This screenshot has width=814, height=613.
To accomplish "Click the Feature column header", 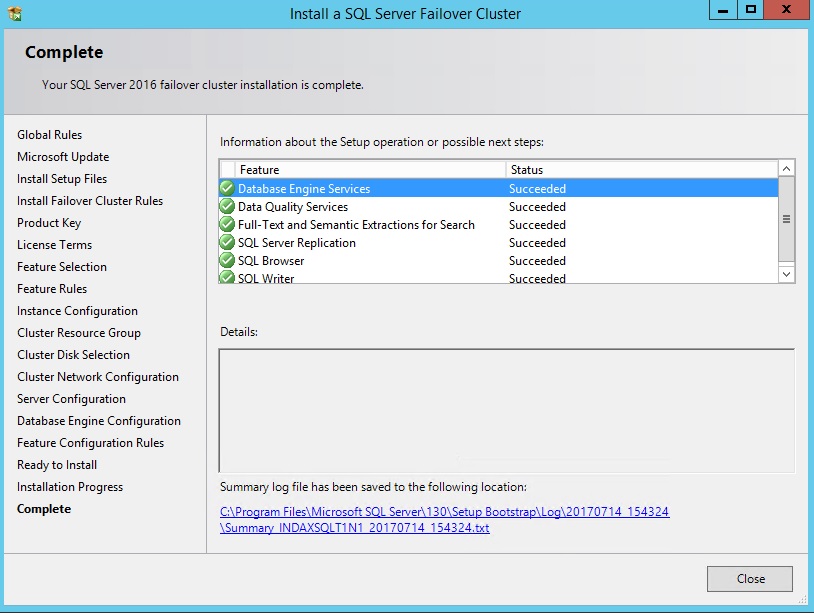I will pos(370,170).
